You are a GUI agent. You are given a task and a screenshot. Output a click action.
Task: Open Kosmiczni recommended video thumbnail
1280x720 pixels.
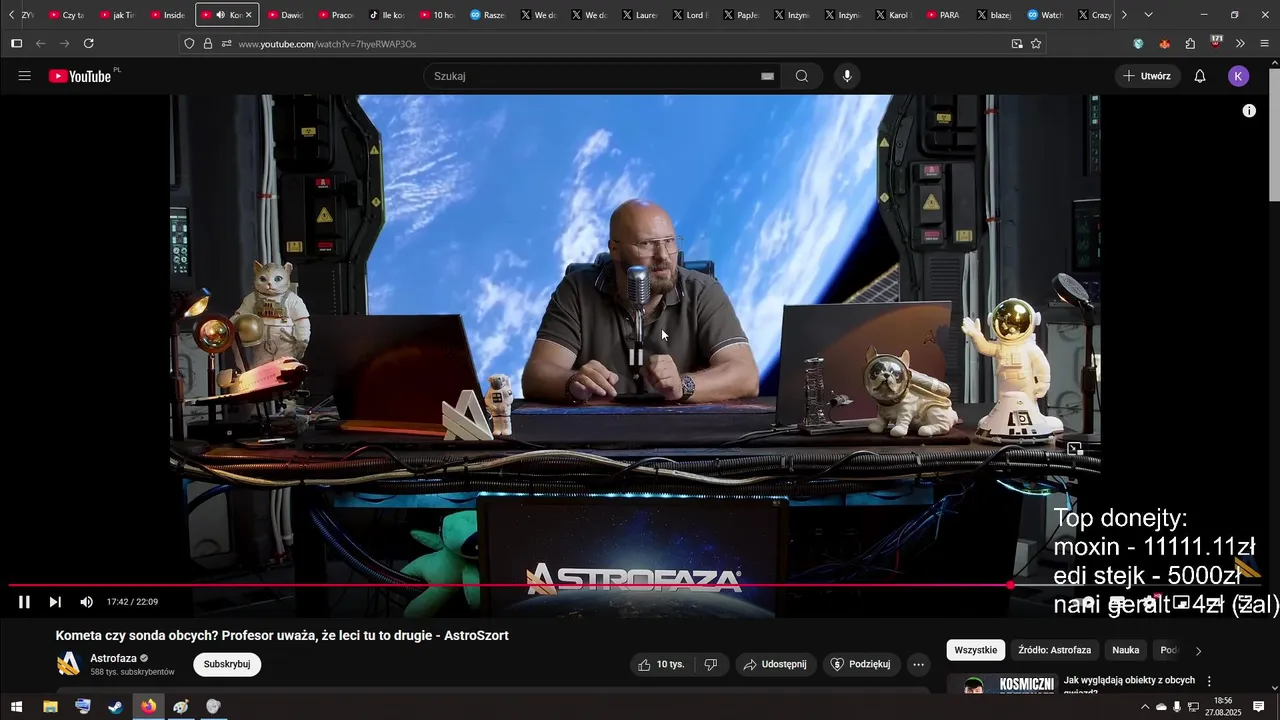pos(1001,683)
